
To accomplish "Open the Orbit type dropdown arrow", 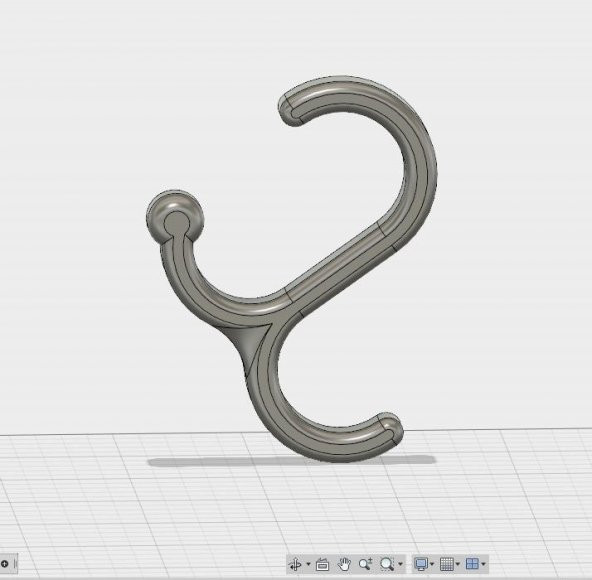I will coord(308,565).
